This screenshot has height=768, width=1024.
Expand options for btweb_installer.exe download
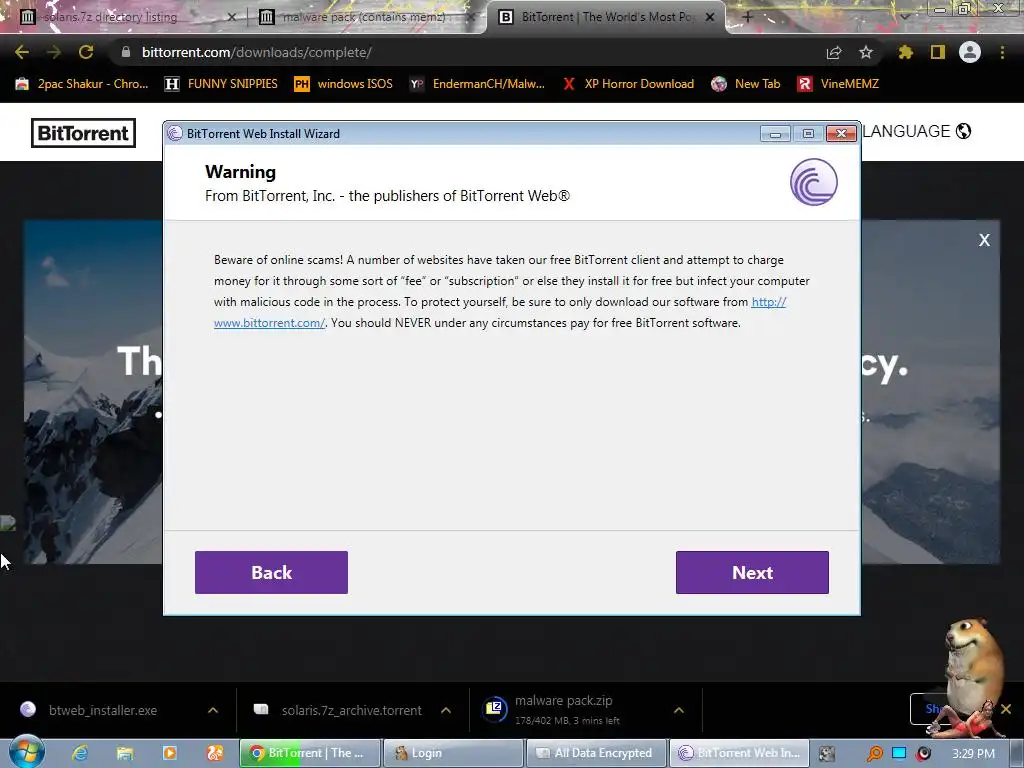tap(213, 710)
